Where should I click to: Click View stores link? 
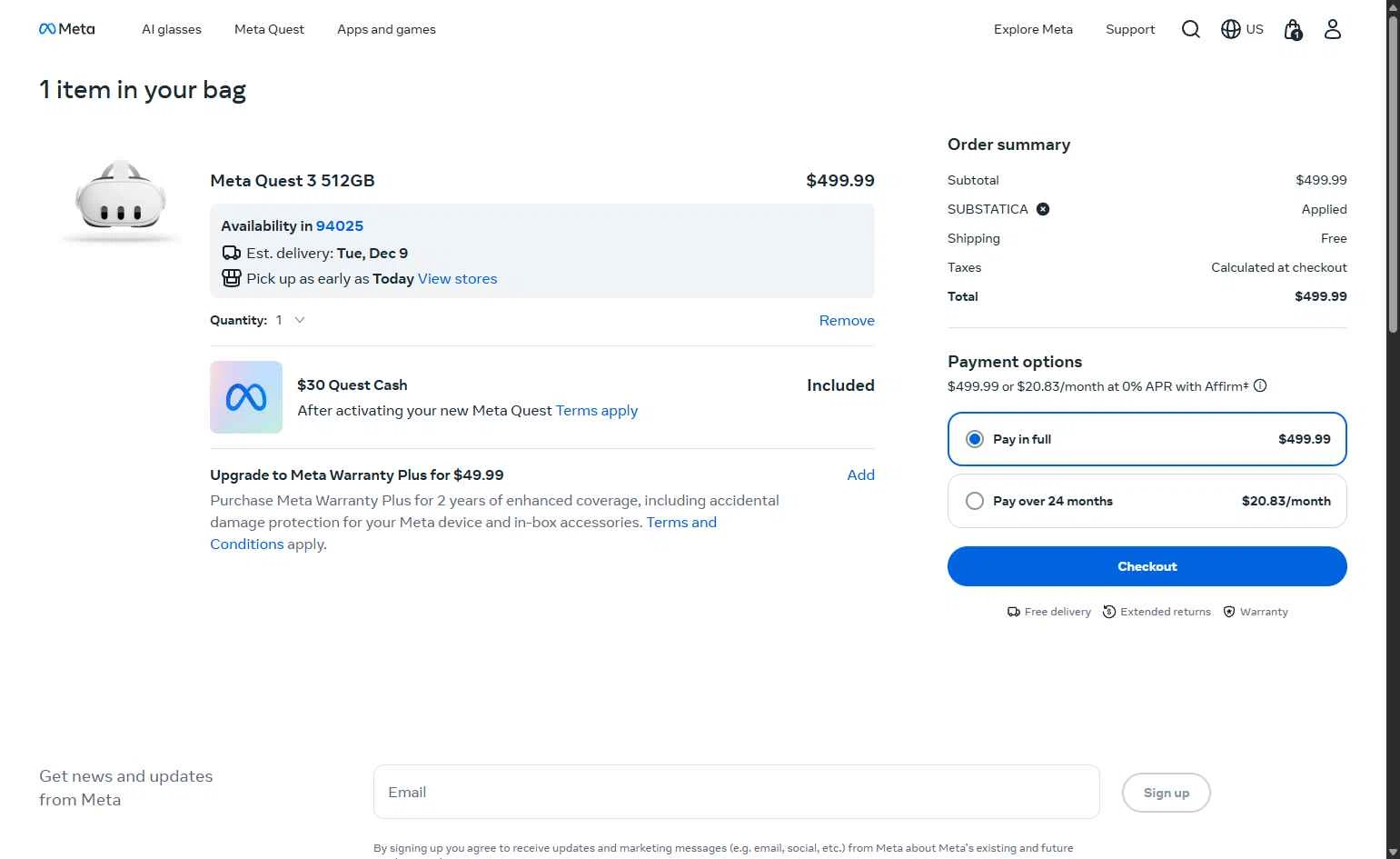coord(457,278)
